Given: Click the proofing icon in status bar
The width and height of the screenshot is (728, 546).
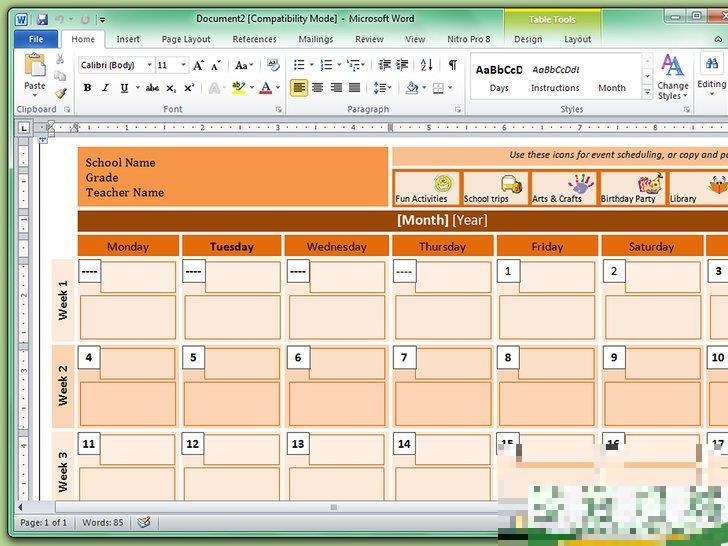Looking at the screenshot, I should (144, 522).
